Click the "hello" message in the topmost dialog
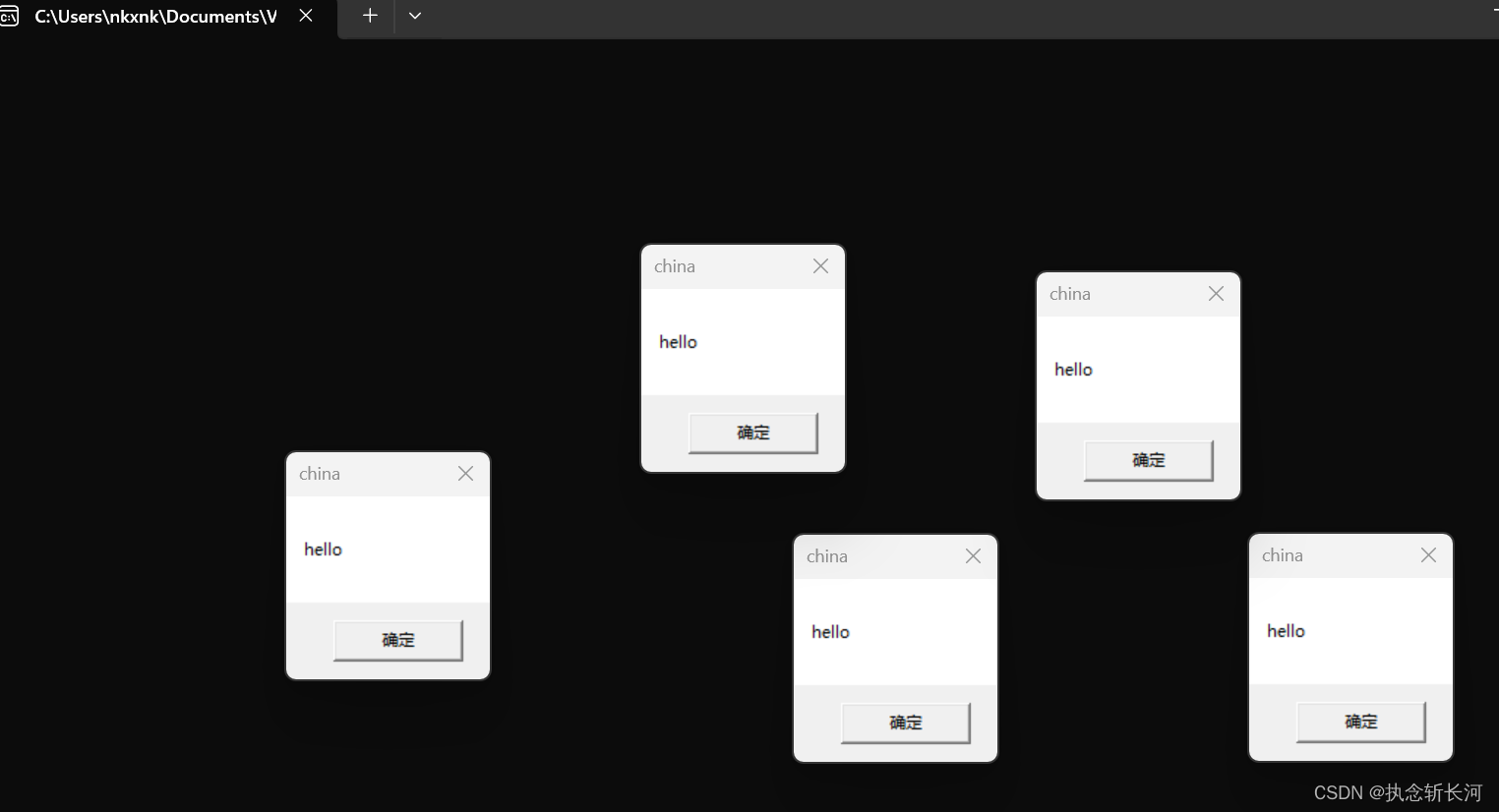Viewport: 1499px width, 812px height. click(x=678, y=342)
